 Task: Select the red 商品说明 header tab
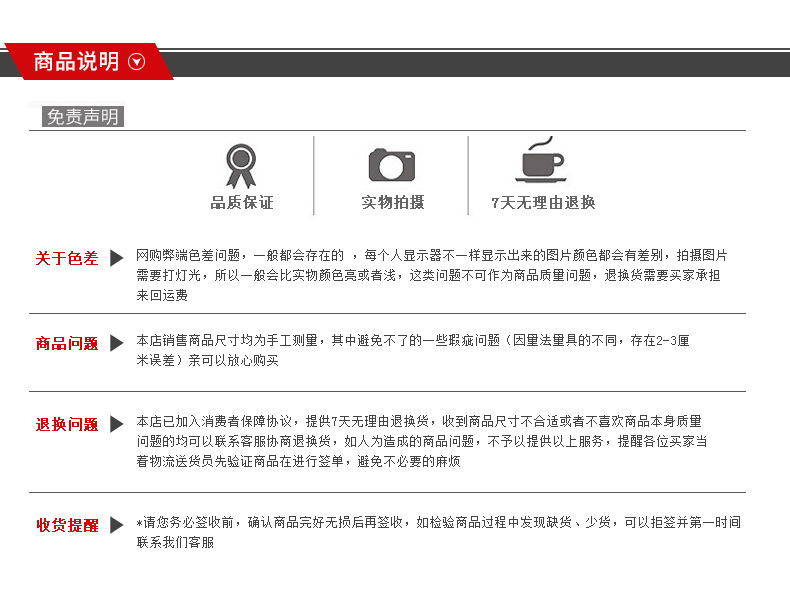tap(89, 61)
